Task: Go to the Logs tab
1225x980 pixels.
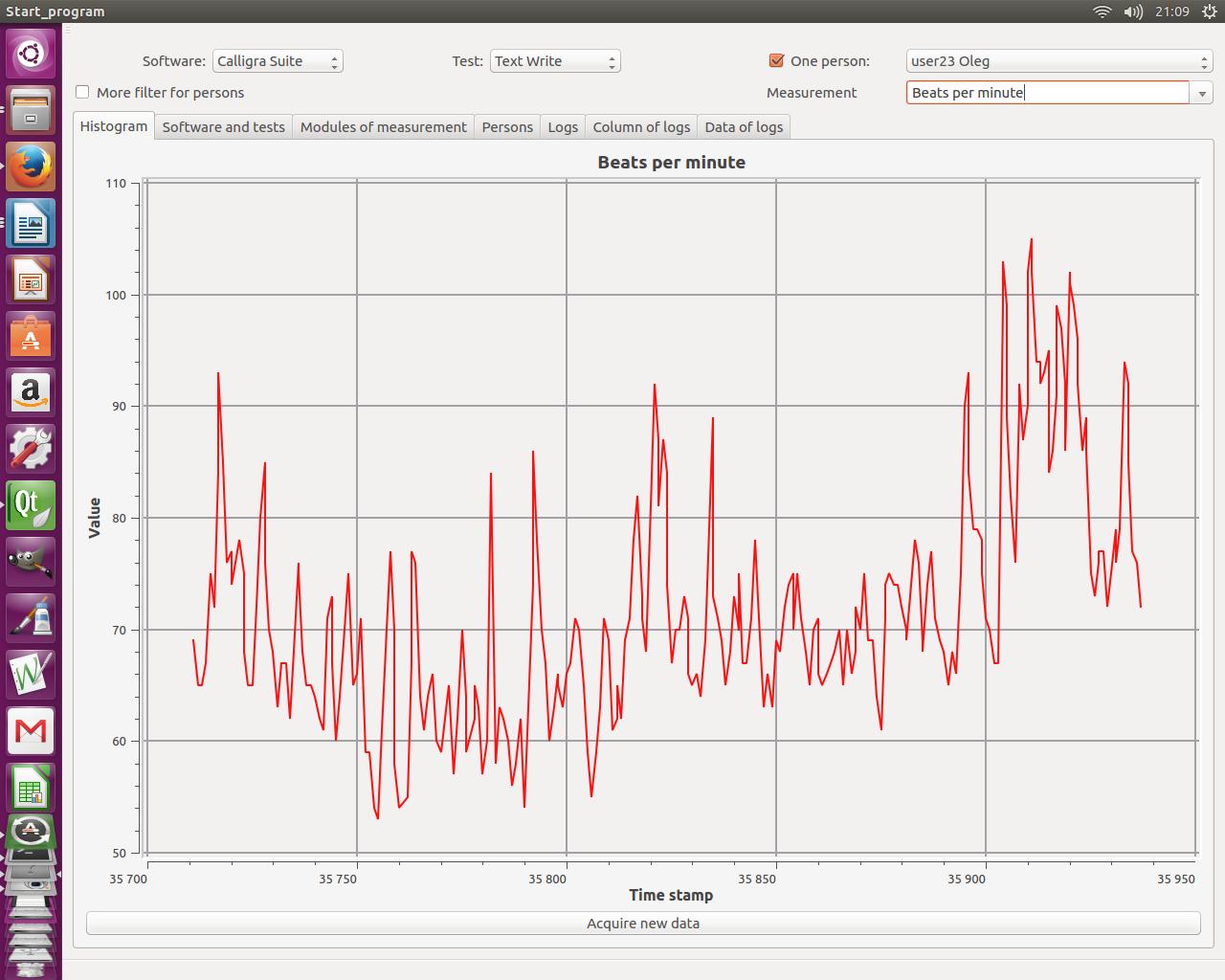Action: (x=563, y=127)
